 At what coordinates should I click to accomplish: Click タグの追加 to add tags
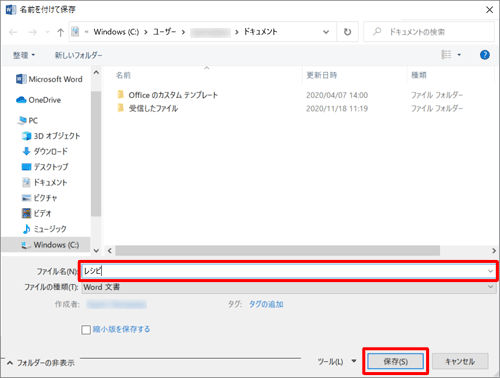coord(266,304)
